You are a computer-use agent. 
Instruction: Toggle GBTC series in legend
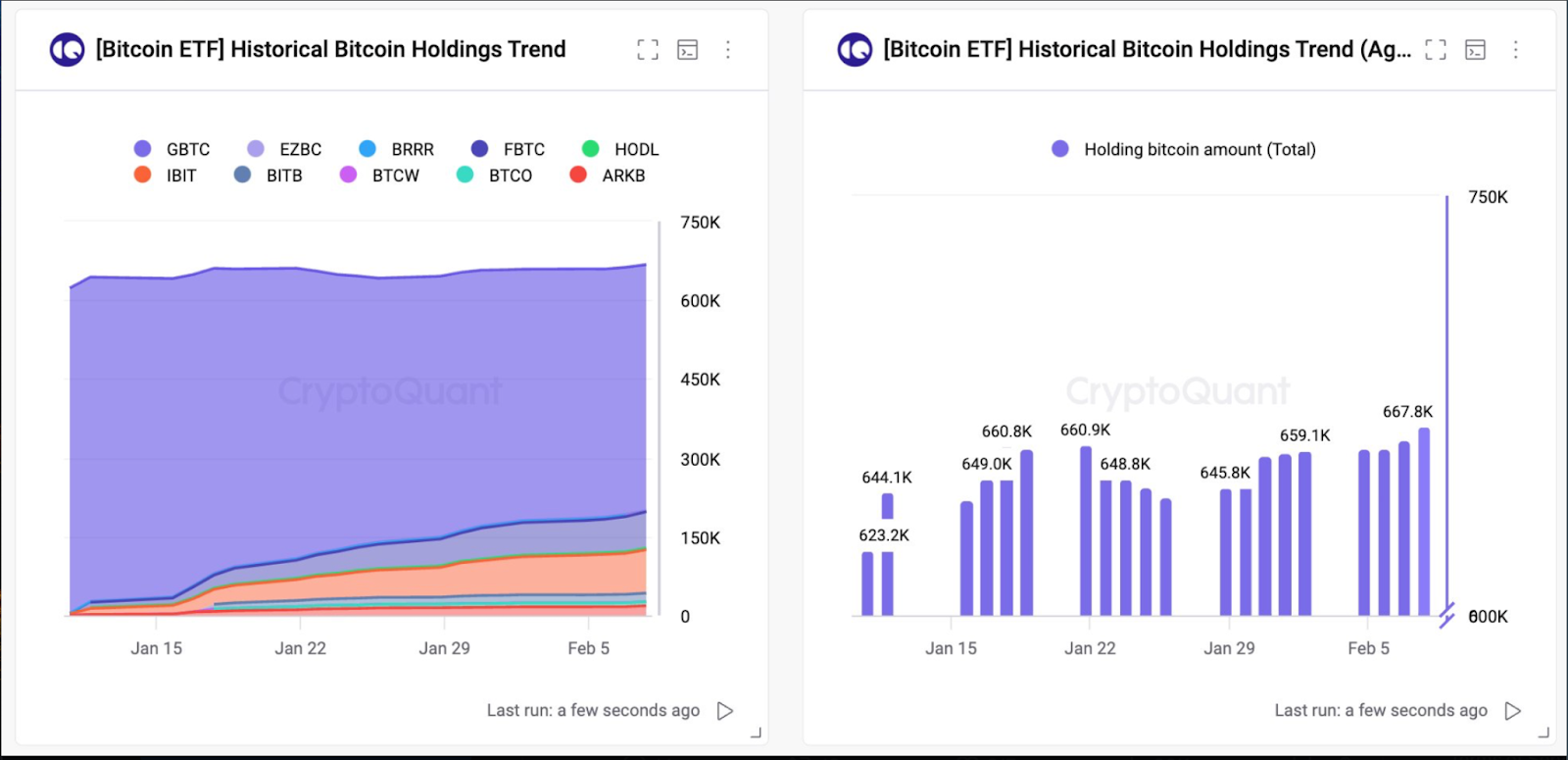tap(172, 149)
